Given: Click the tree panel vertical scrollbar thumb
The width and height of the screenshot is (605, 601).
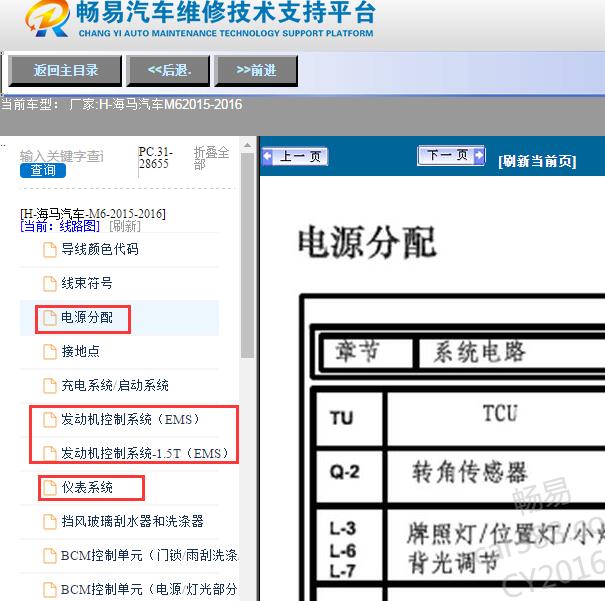Looking at the screenshot, I should tap(247, 255).
